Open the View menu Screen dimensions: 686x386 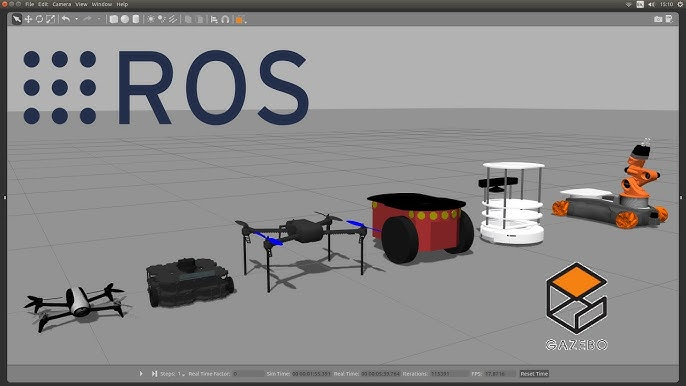coord(81,4)
